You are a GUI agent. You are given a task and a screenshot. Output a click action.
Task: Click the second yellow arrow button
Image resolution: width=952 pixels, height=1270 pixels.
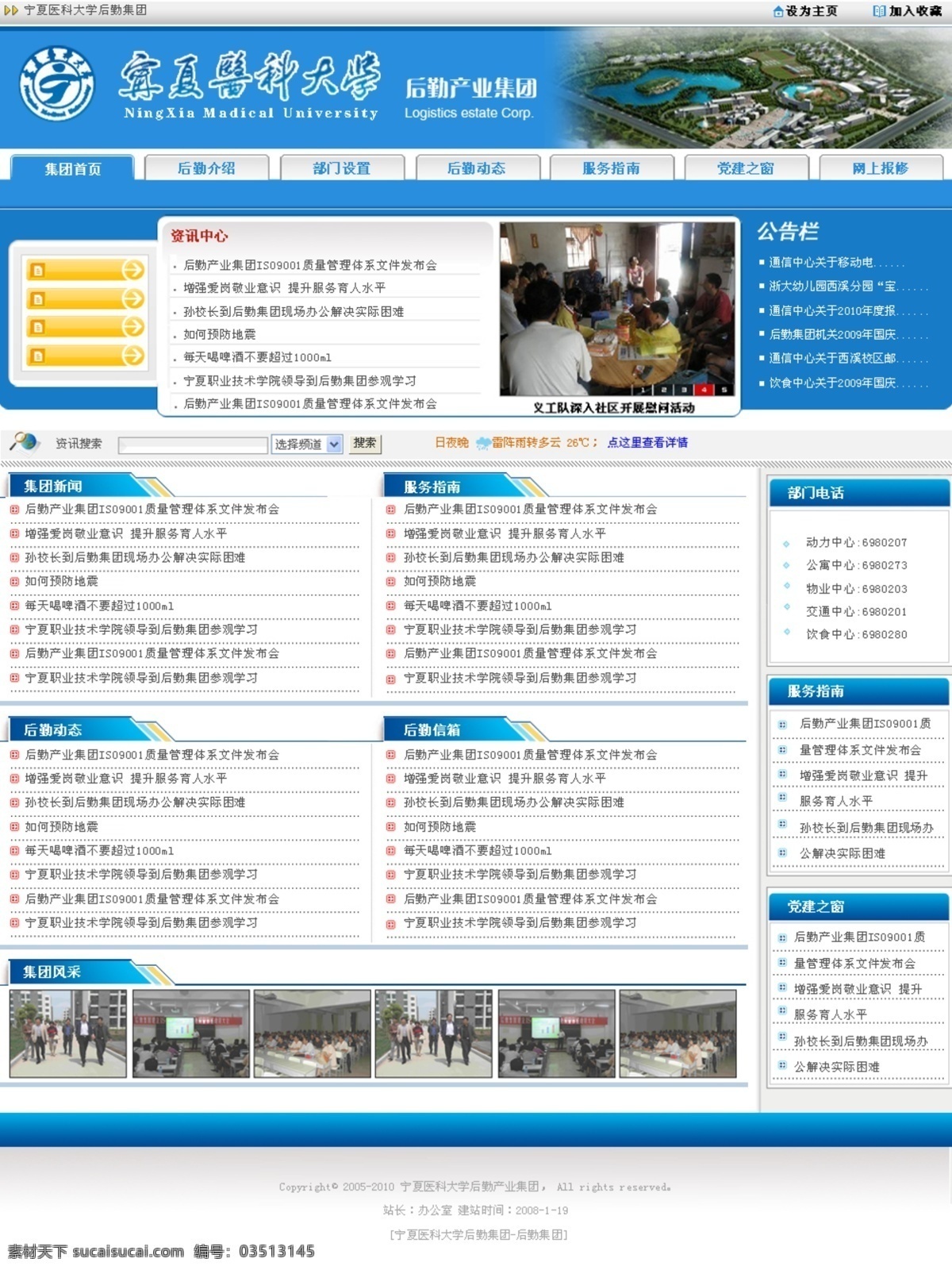[86, 298]
